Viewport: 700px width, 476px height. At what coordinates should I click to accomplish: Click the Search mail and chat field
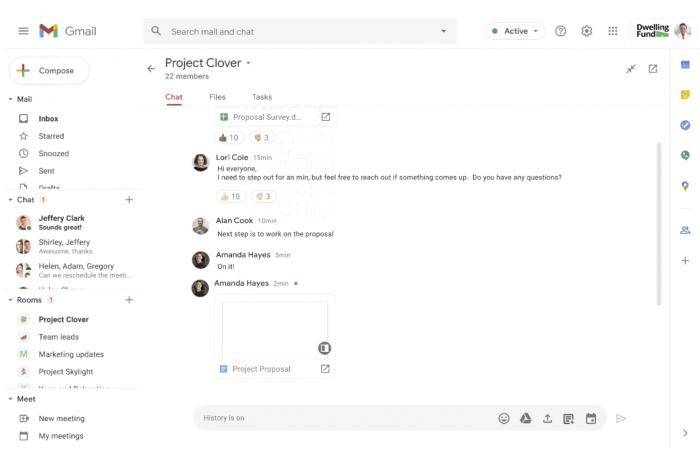coord(300,31)
